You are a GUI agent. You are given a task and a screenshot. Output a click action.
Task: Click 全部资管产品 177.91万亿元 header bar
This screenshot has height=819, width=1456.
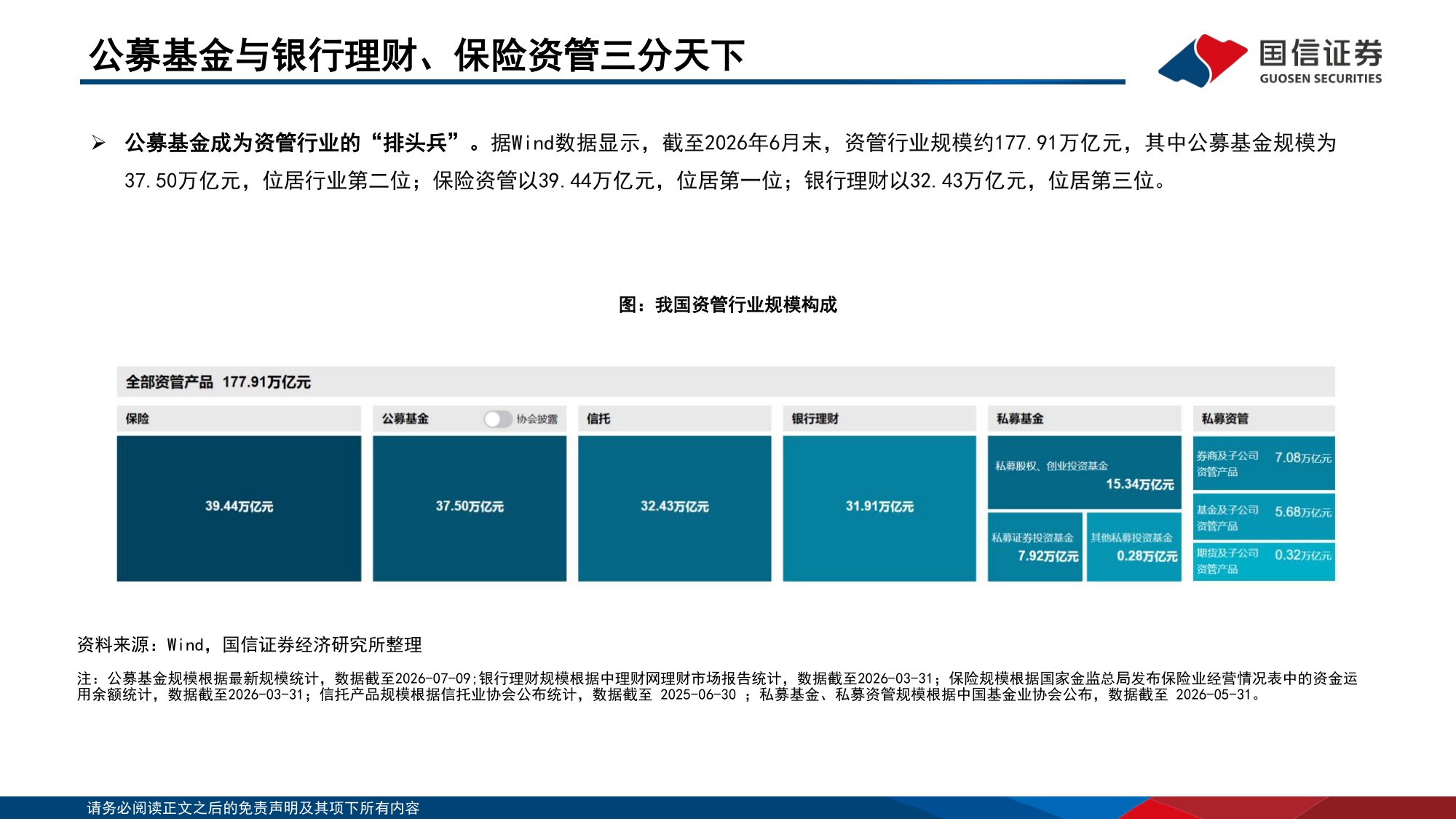pyautogui.click(x=726, y=381)
